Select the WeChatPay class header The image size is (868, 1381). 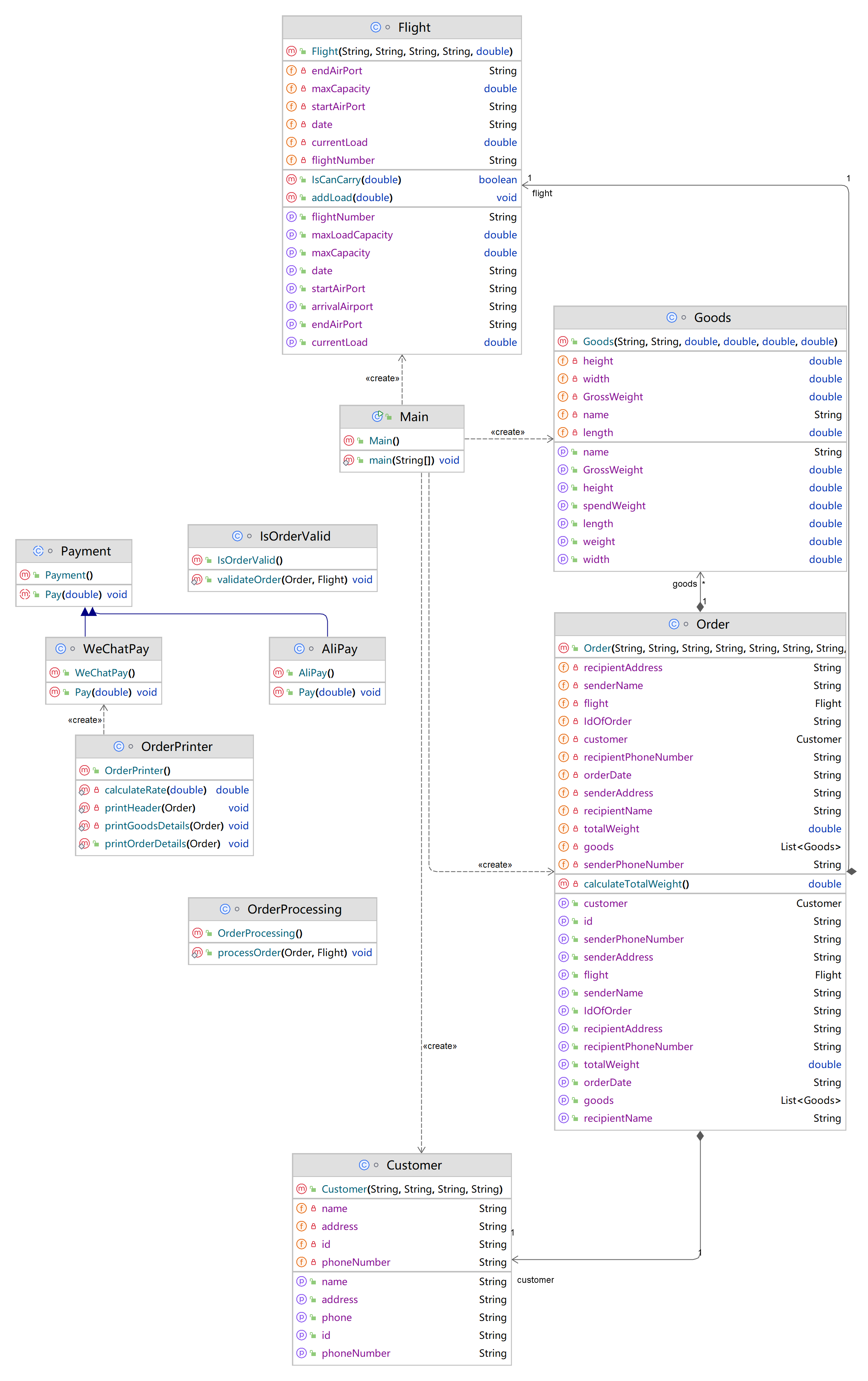[116, 649]
